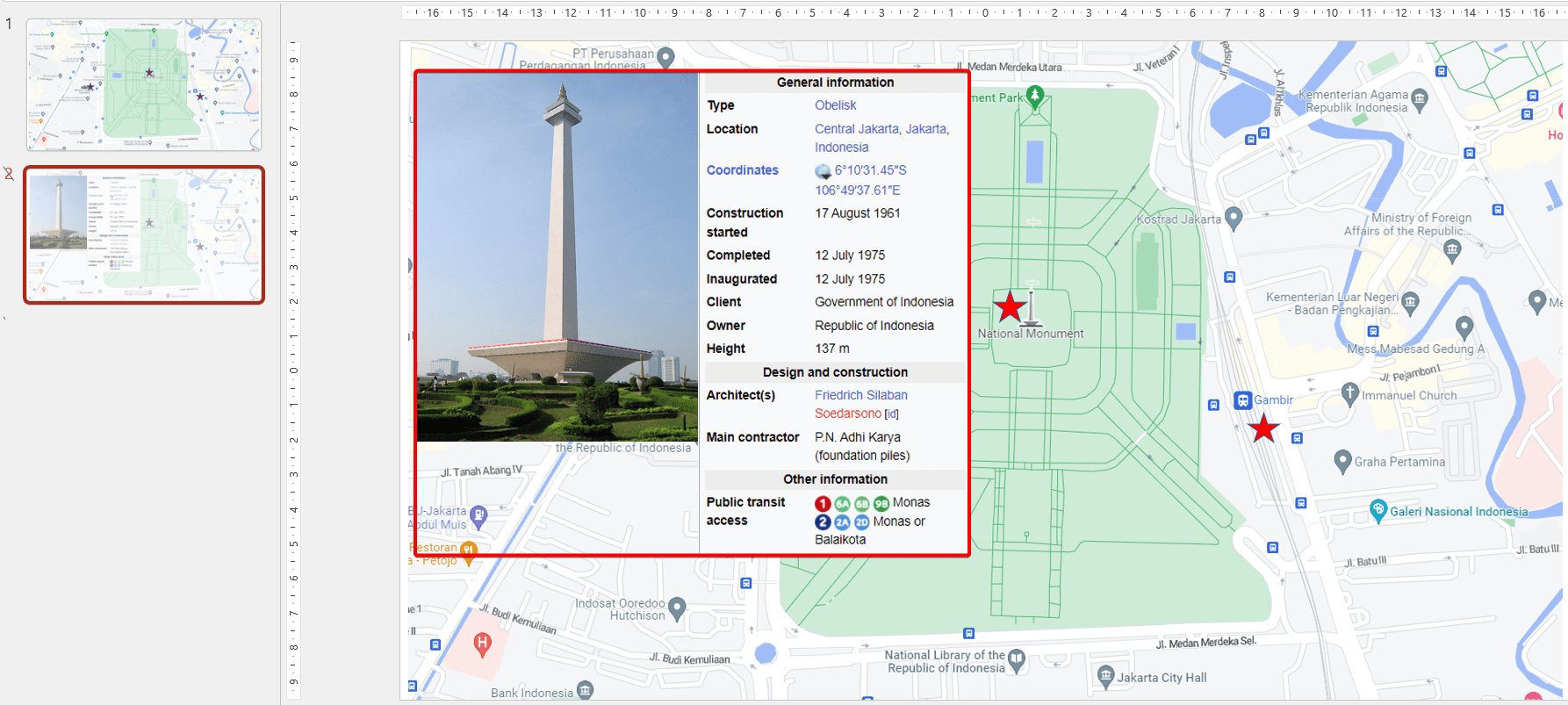The image size is (1568, 705).
Task: Click the Design and construction header
Action: (x=835, y=372)
